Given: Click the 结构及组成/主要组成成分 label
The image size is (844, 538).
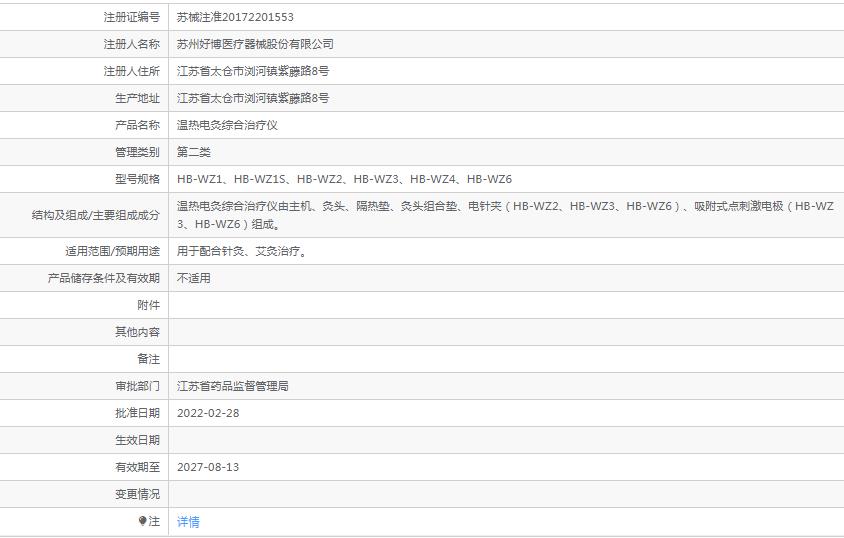Looking at the screenshot, I should point(96,215).
